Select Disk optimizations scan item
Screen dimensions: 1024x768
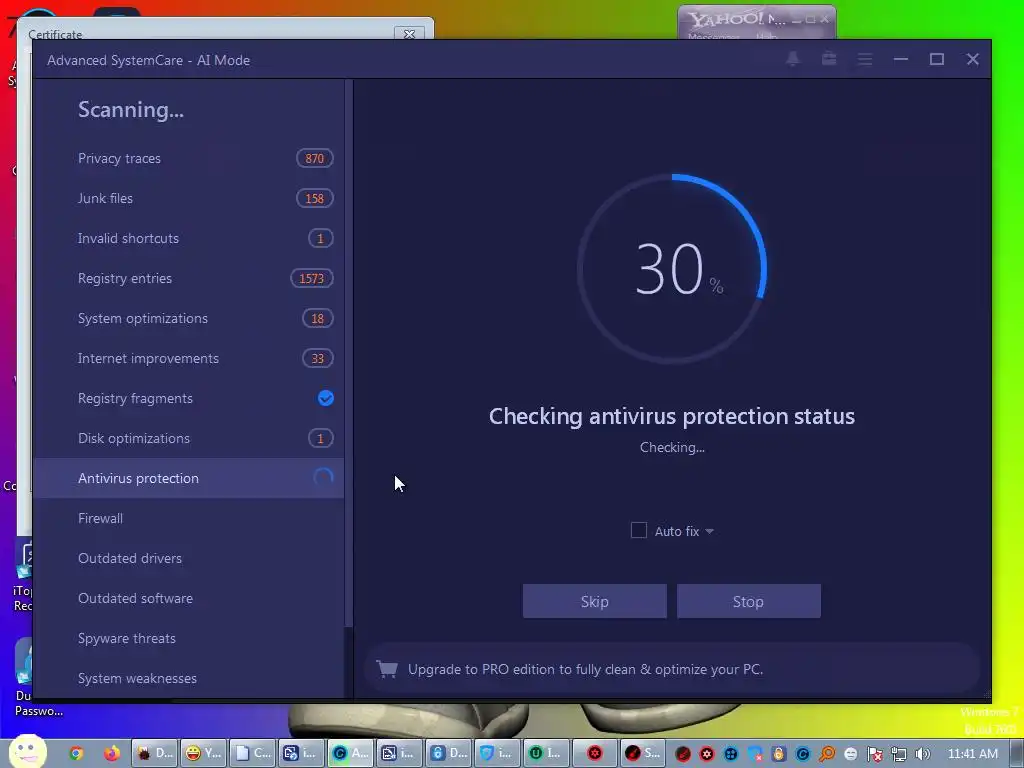coord(189,438)
